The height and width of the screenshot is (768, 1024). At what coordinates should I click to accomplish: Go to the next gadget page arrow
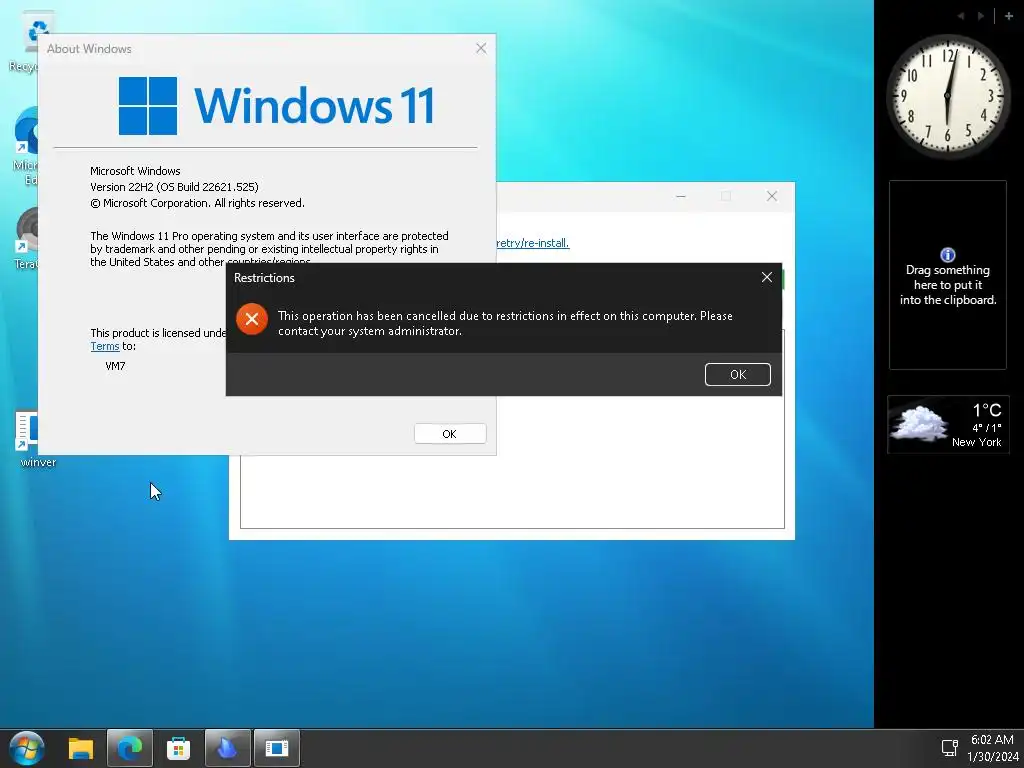[981, 16]
